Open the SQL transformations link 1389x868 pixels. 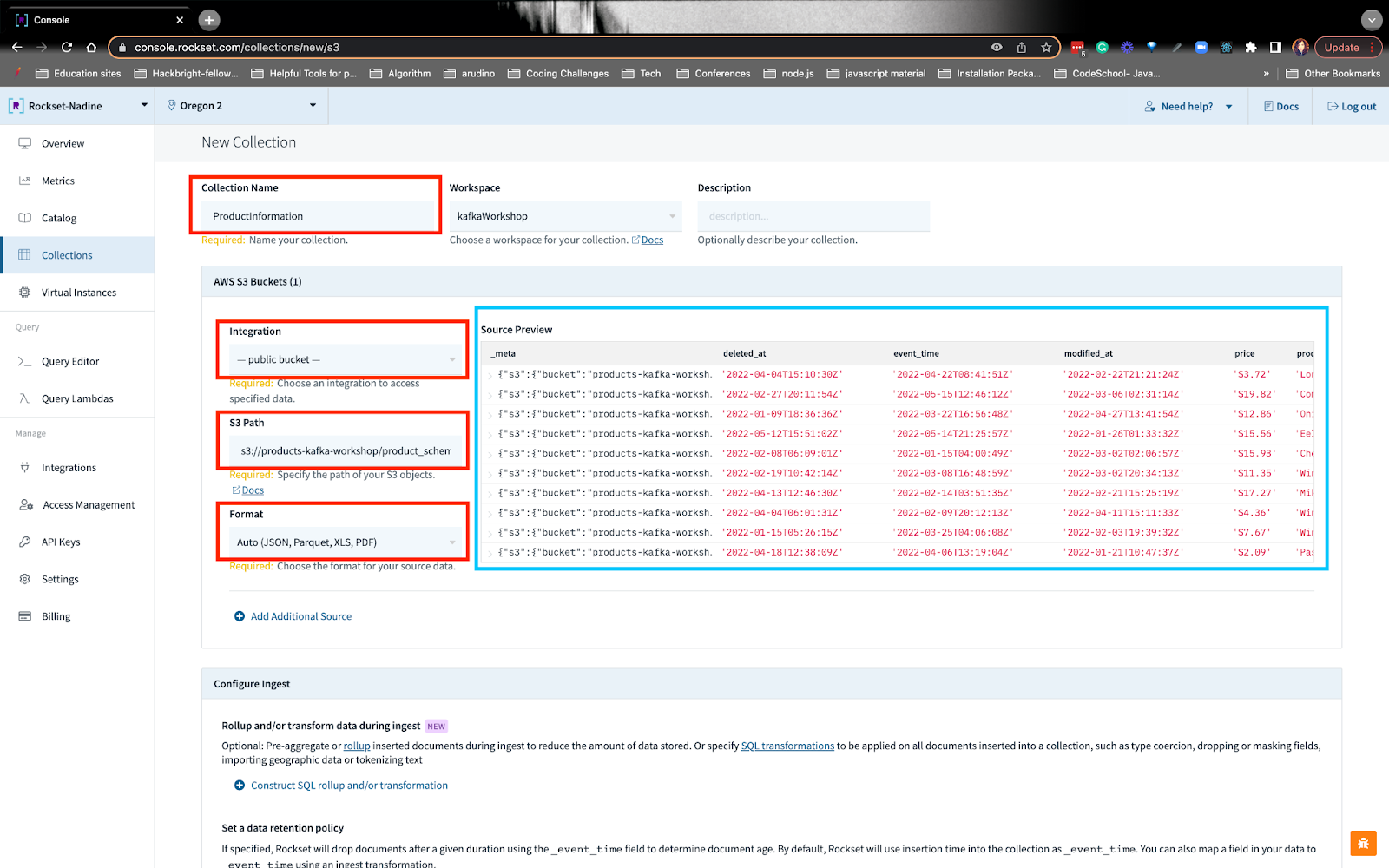click(x=787, y=746)
